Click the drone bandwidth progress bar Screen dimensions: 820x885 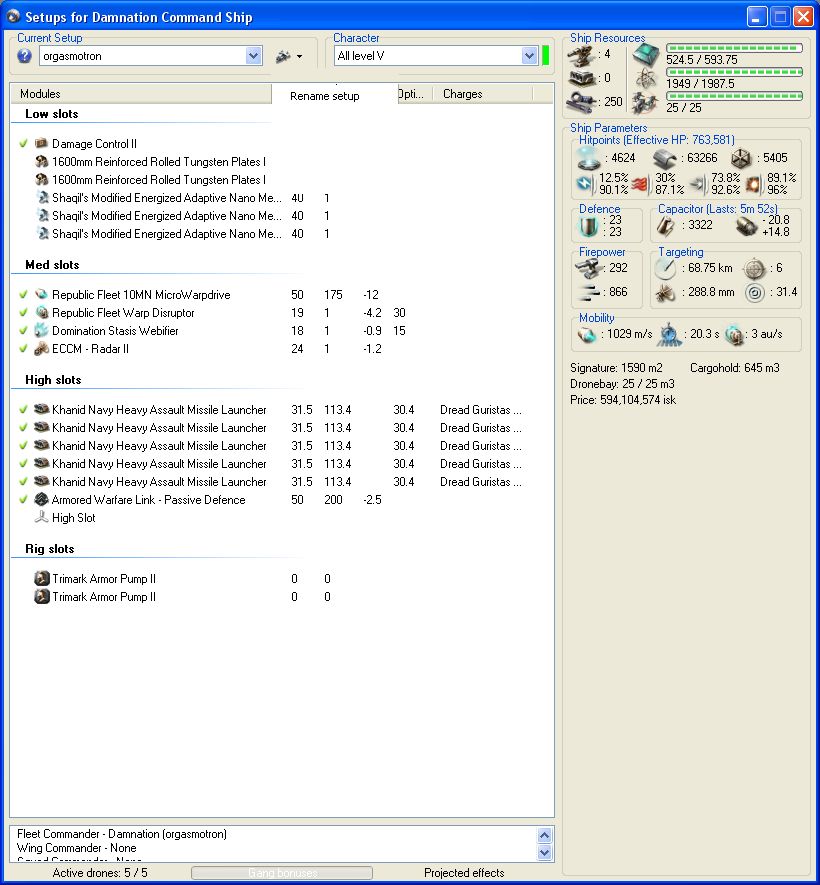pos(734,96)
